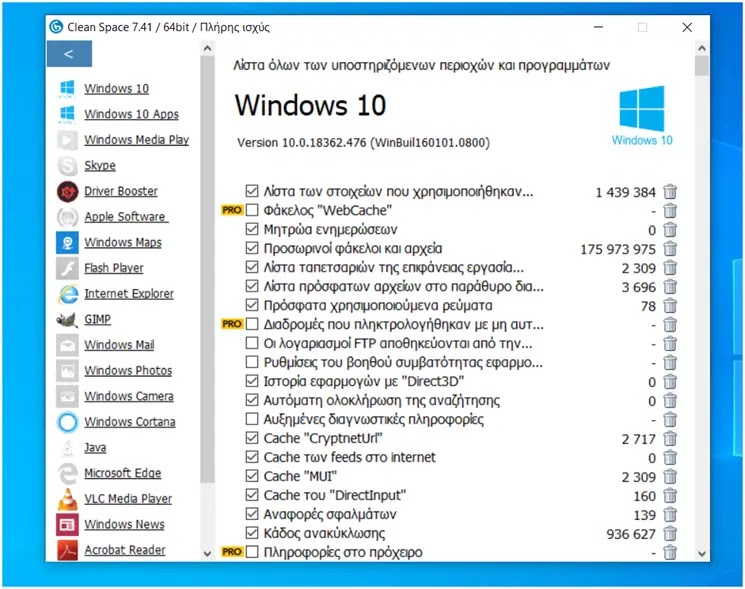Image resolution: width=745 pixels, height=589 pixels.
Task: Check Αυξημένες διαγνωστικές πληροφορίες checkbox
Action: (x=252, y=419)
